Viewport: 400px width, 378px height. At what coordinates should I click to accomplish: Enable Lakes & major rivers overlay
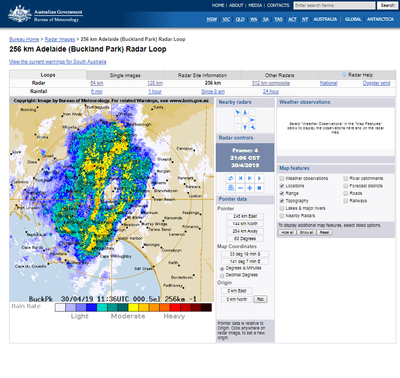tap(282, 208)
